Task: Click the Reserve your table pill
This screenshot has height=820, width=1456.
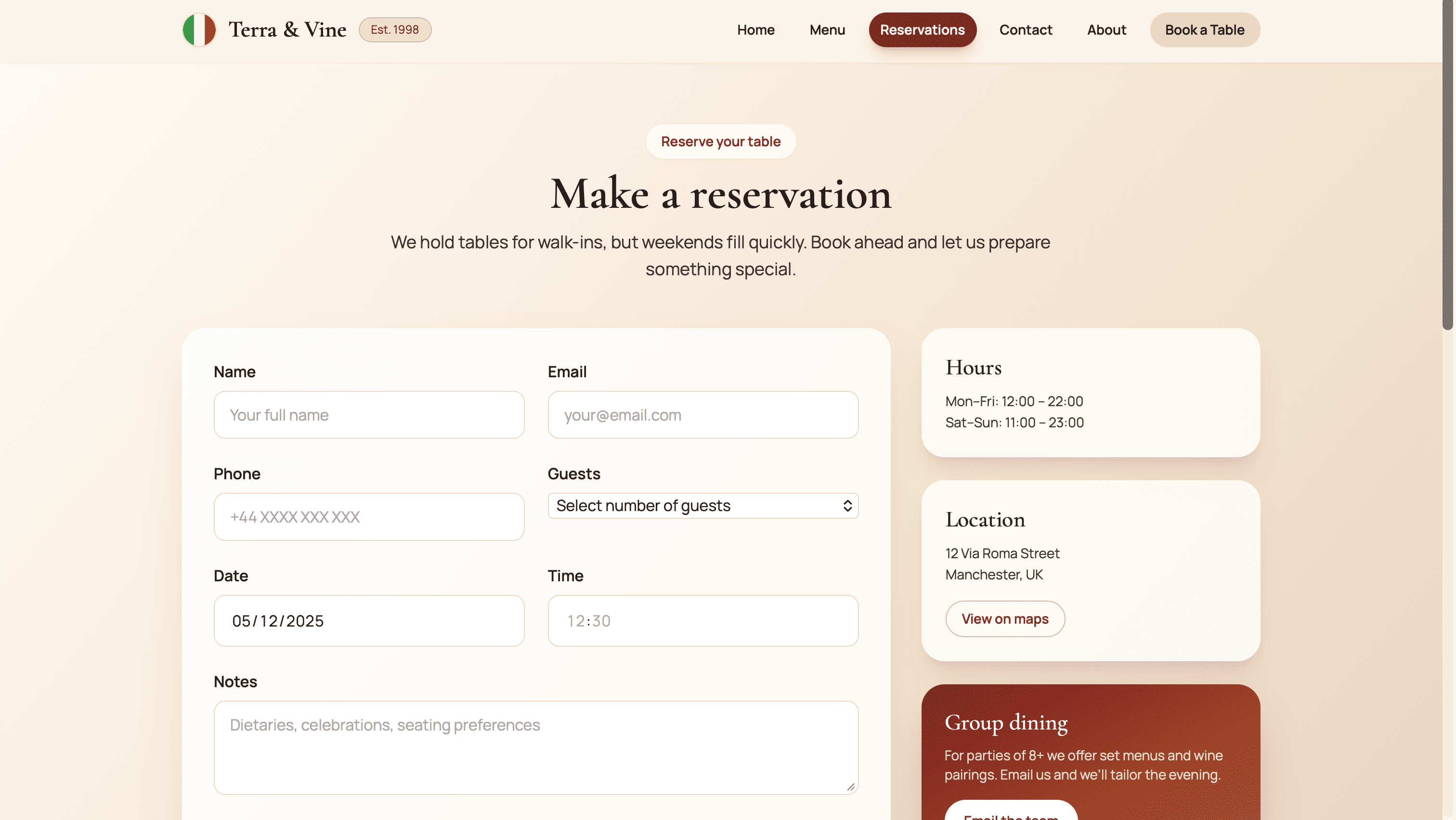Action: point(720,141)
